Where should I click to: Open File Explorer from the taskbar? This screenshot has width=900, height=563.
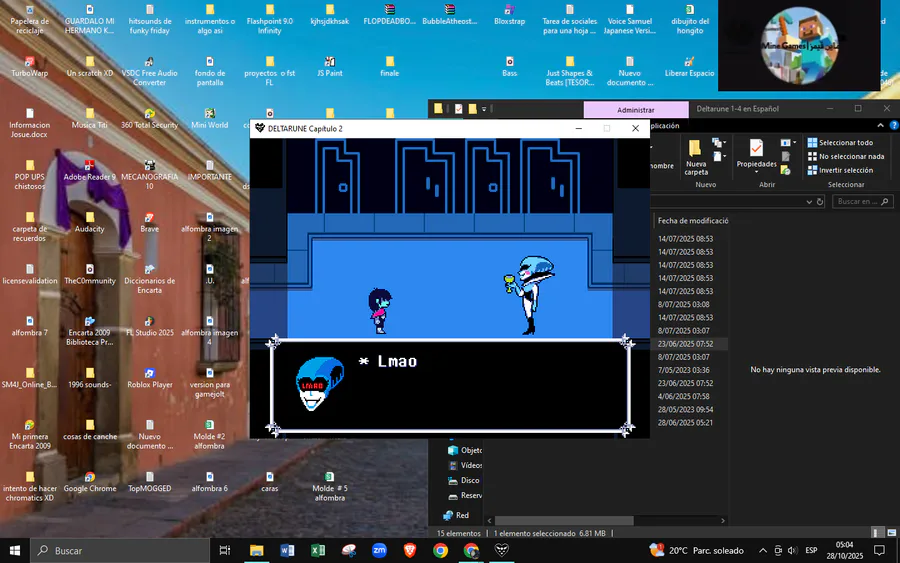point(257,550)
